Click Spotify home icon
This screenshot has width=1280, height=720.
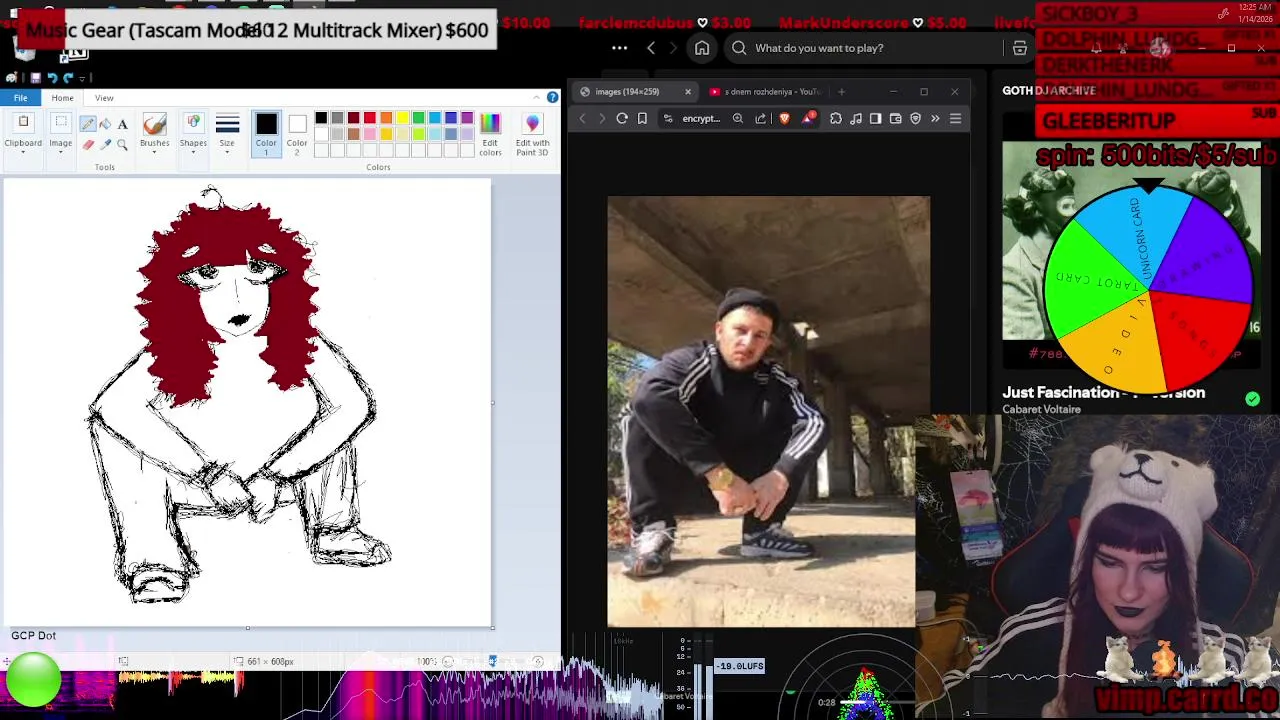tap(702, 48)
